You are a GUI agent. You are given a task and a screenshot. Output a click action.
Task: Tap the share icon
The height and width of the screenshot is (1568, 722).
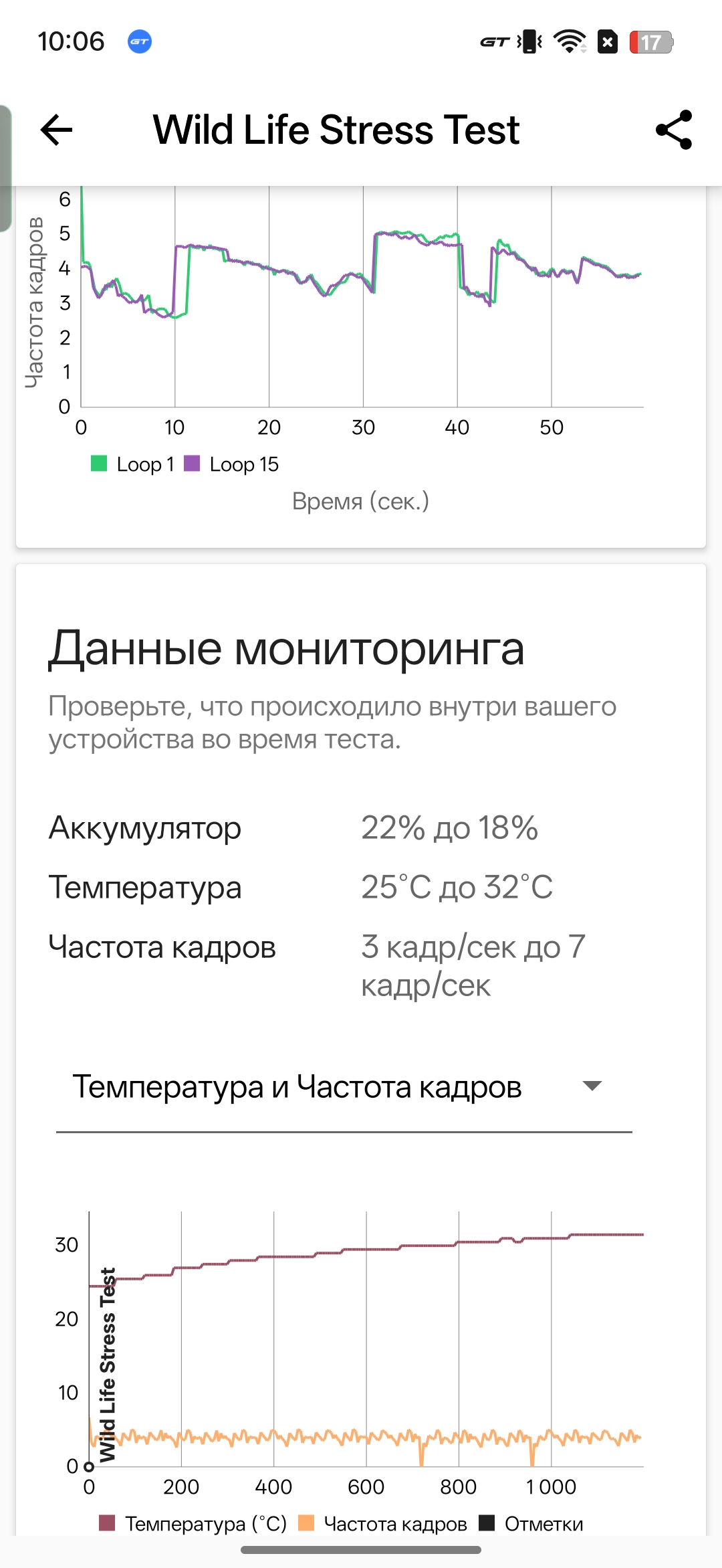(x=674, y=130)
